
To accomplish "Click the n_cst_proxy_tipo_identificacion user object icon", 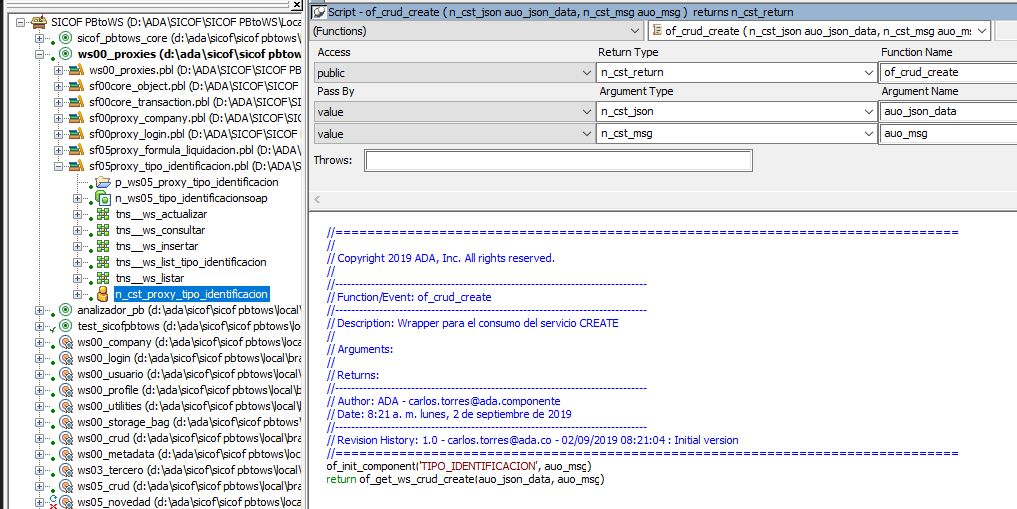I will pos(103,294).
